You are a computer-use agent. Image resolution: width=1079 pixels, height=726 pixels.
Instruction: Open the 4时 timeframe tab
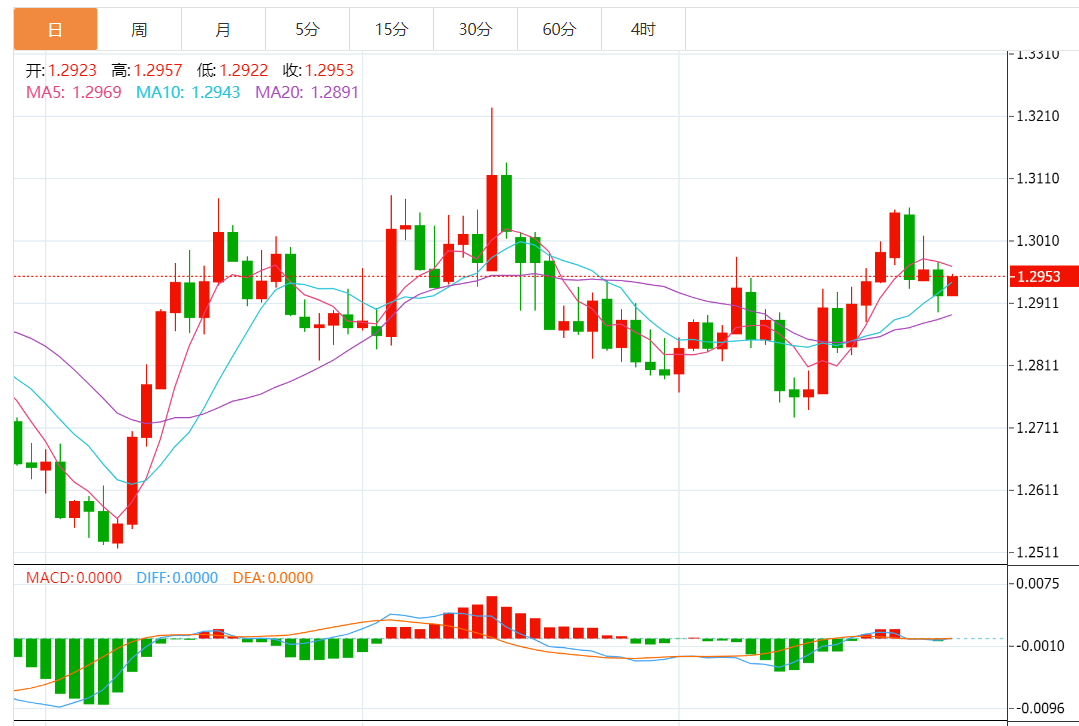(x=643, y=30)
